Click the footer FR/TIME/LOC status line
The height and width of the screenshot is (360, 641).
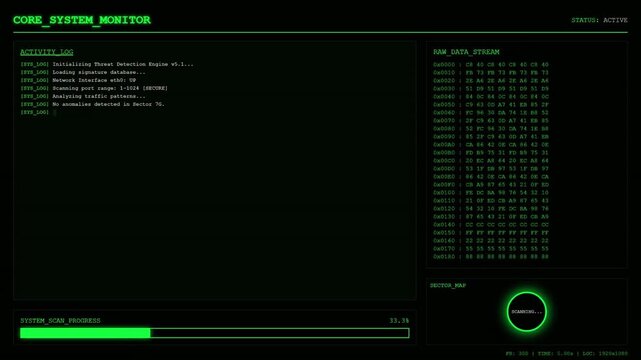(566, 353)
